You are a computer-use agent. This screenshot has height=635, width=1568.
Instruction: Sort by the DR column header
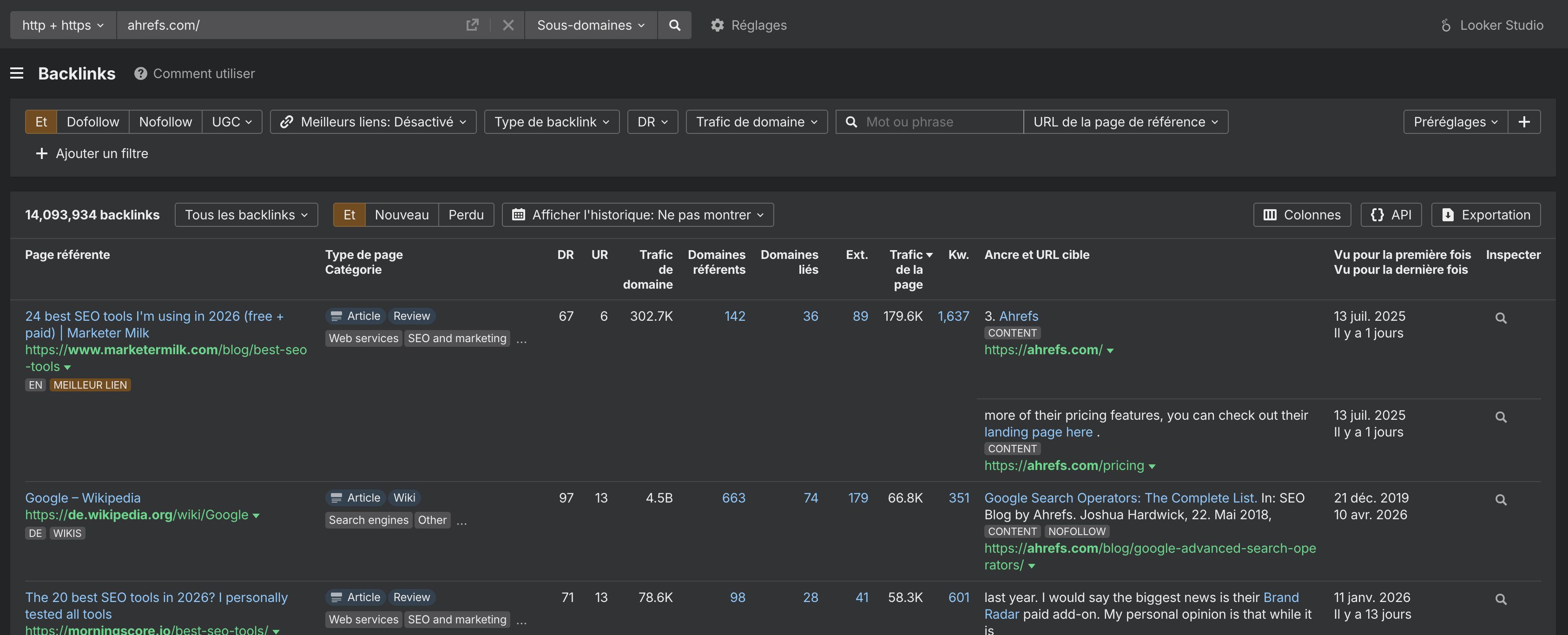[566, 254]
